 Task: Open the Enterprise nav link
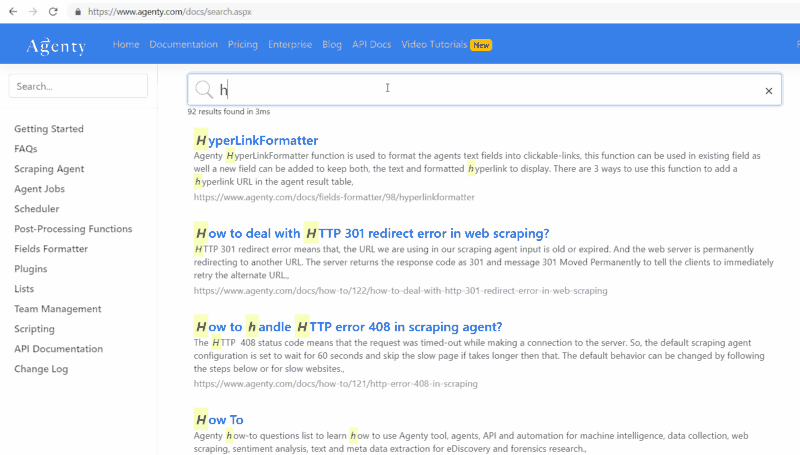tap(290, 44)
